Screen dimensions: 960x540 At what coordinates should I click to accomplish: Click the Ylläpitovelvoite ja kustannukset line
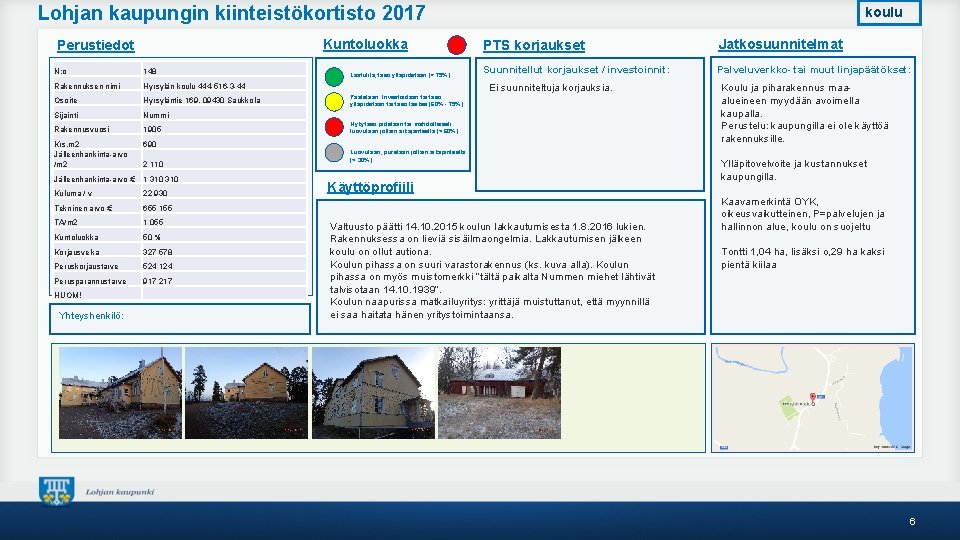pos(794,163)
